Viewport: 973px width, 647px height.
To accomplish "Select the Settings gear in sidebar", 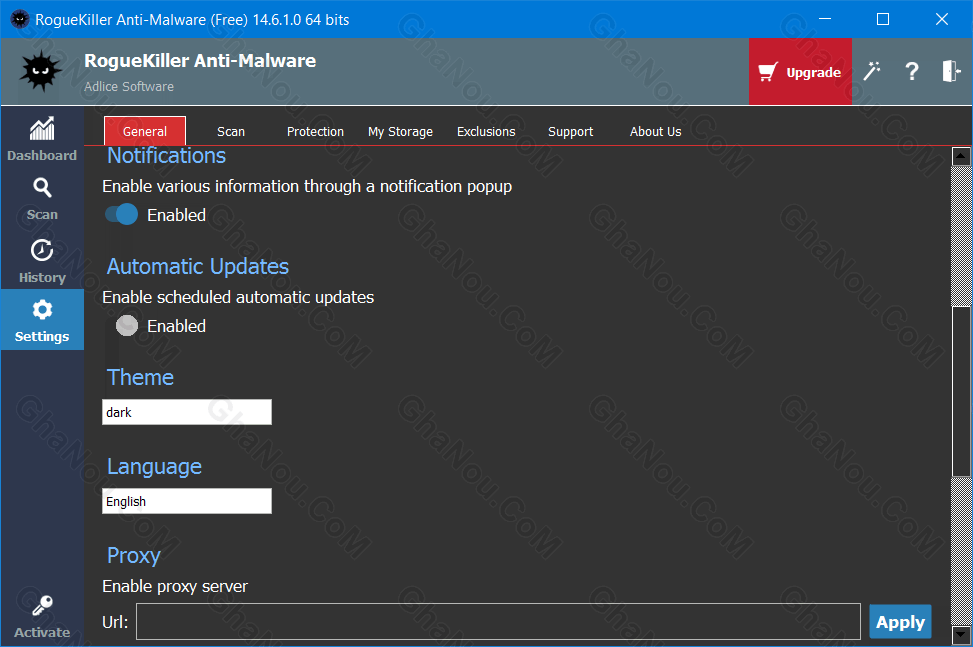I will point(42,310).
